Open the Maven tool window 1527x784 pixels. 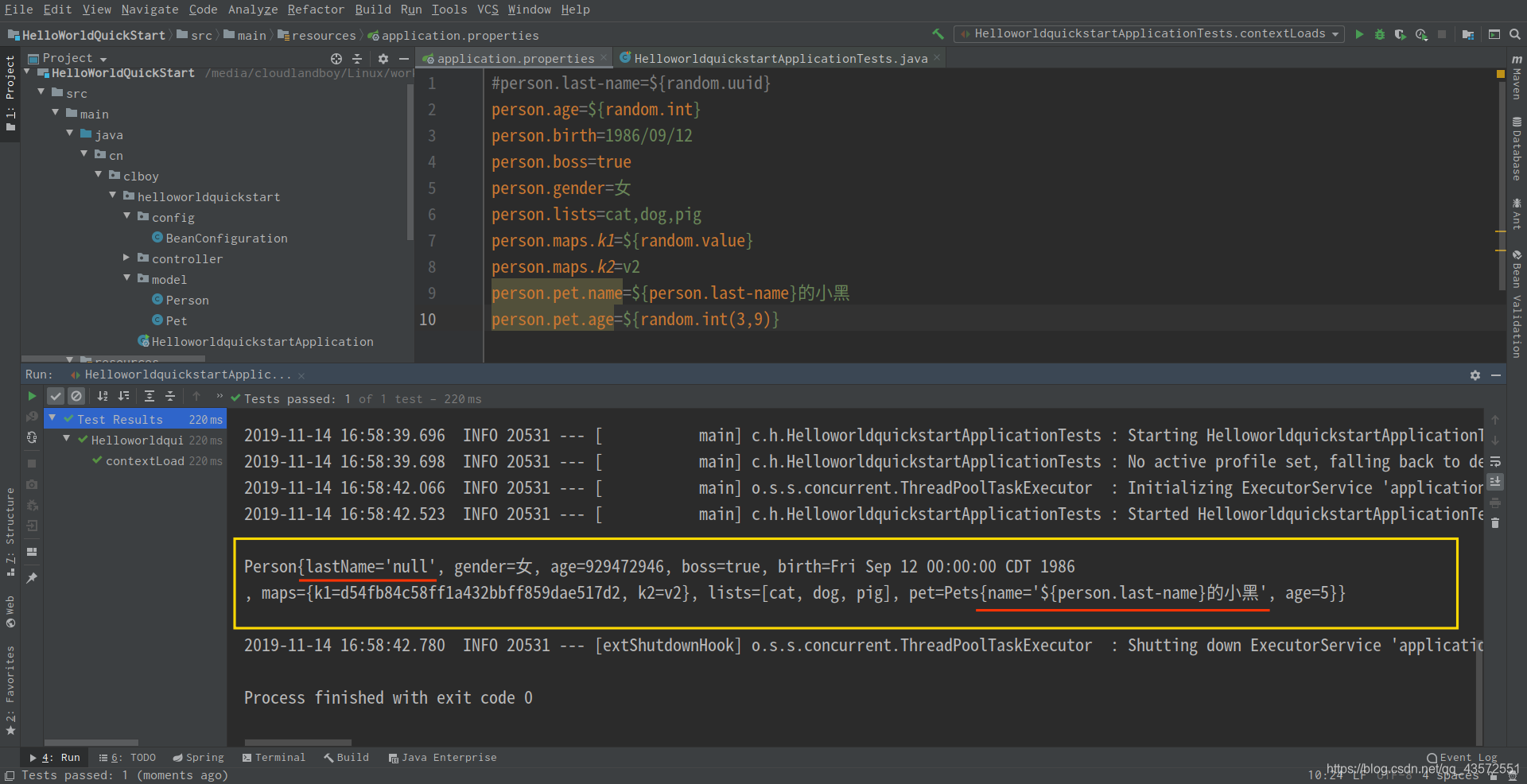1517,77
